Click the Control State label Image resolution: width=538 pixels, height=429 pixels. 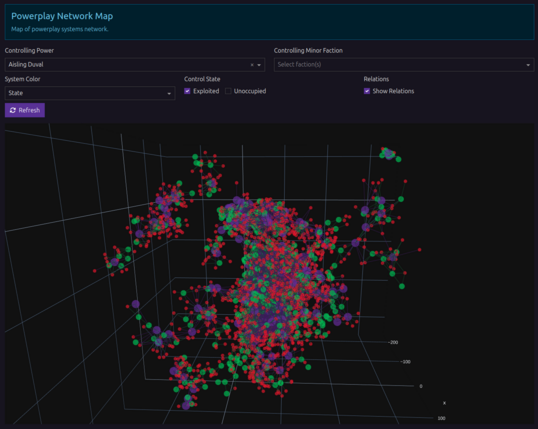[x=202, y=79]
